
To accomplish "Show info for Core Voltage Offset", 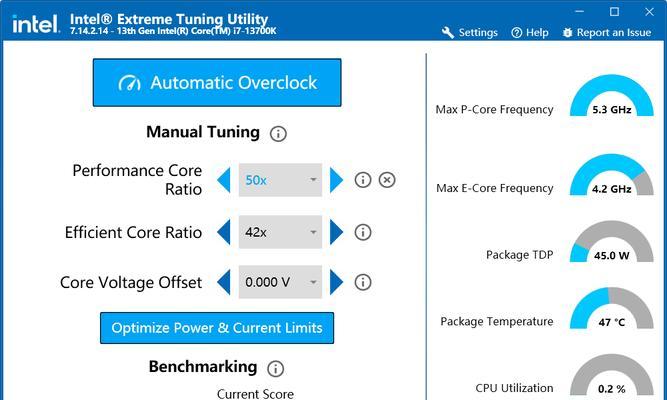I will 363,282.
